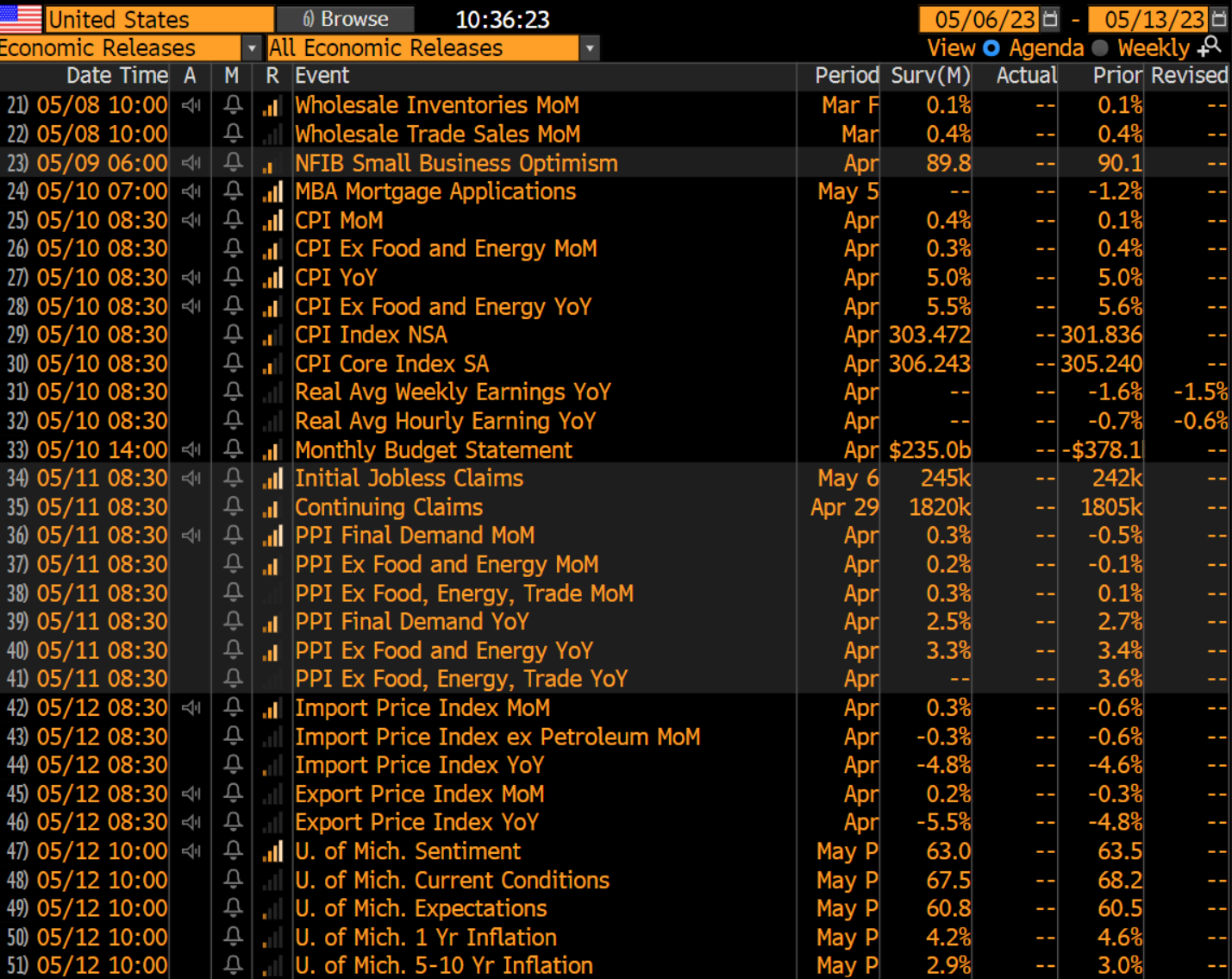Image resolution: width=1232 pixels, height=979 pixels.
Task: Click the 1805k prior value for Continuing Claims
Action: tap(1112, 507)
